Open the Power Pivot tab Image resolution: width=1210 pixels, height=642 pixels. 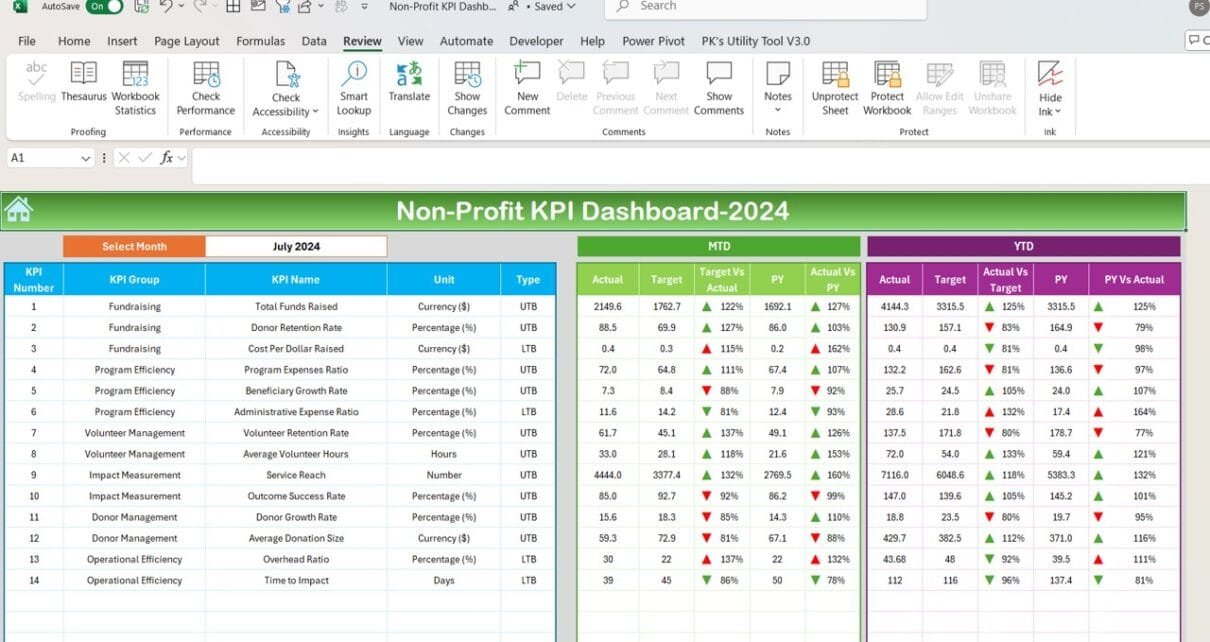click(x=653, y=41)
